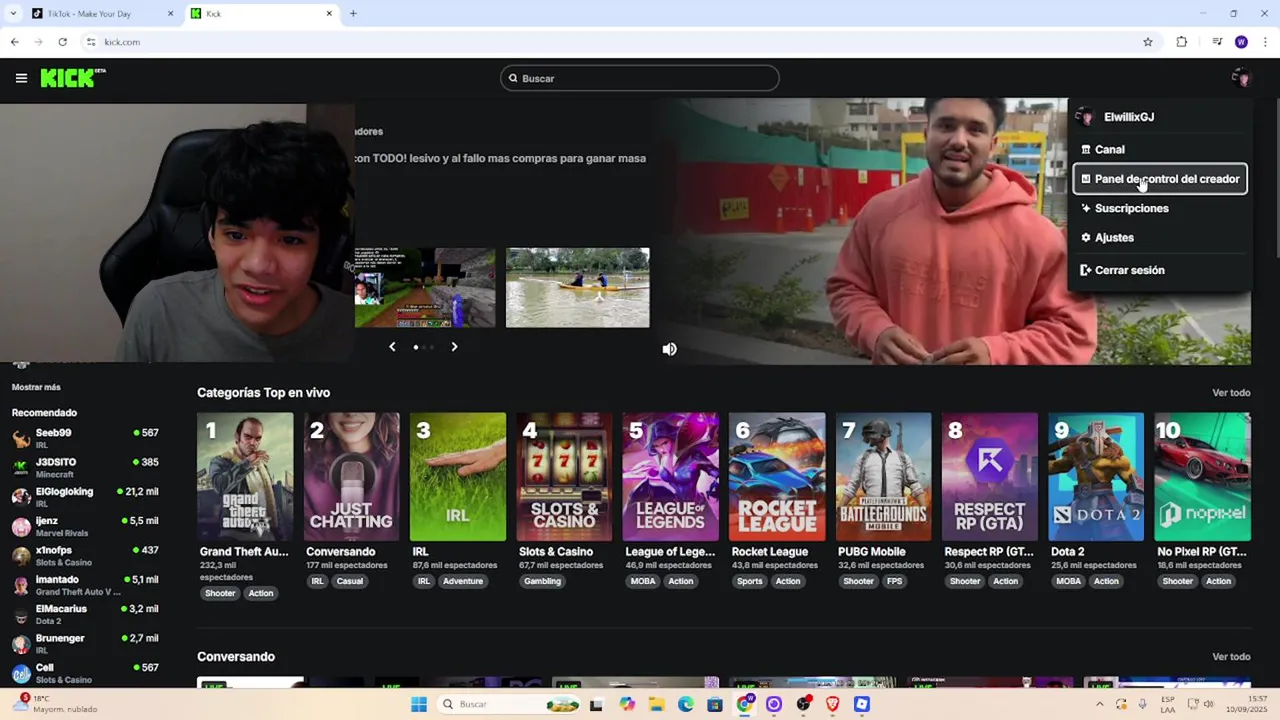The width and height of the screenshot is (1280, 720).
Task: Show hidden tray icons chevron
Action: (1100, 704)
